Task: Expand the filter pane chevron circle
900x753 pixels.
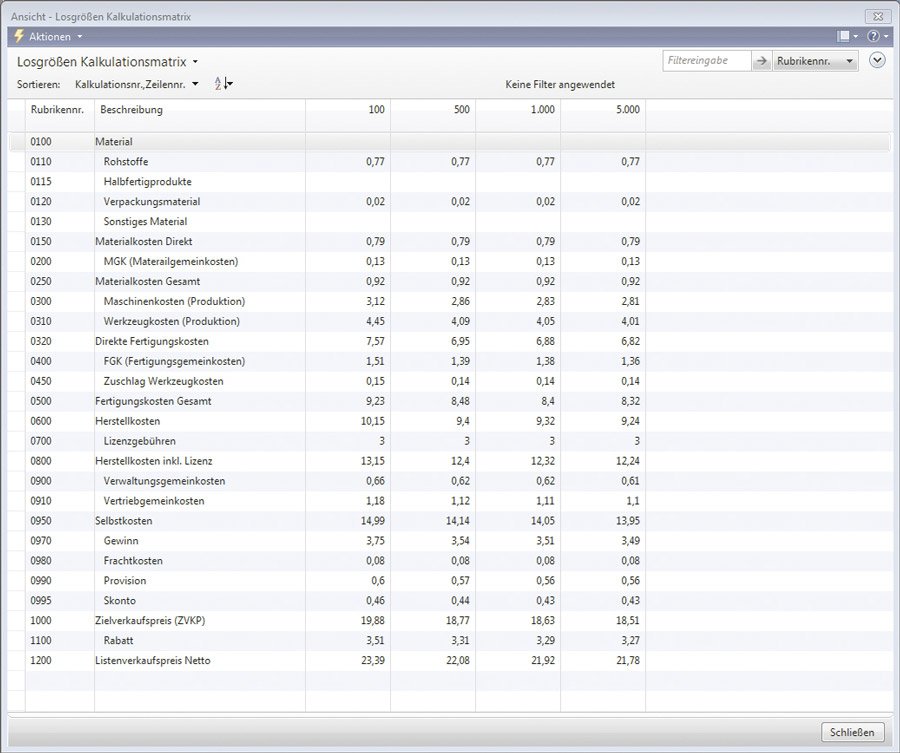Action: (x=877, y=60)
